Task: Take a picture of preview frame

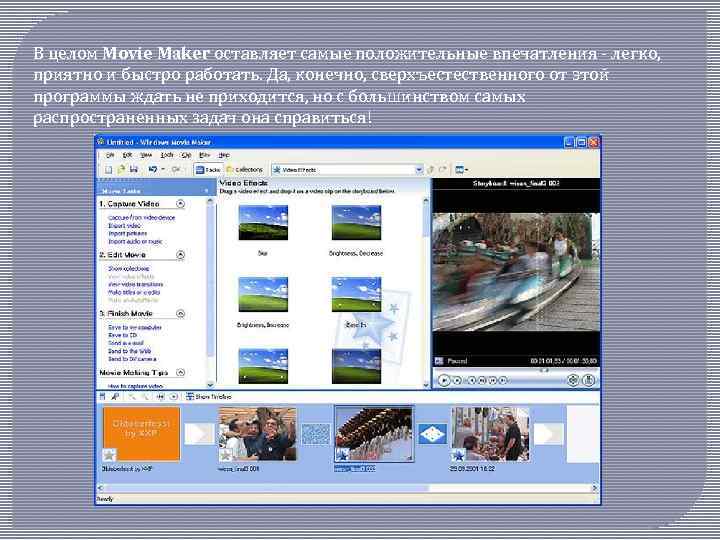Action: click(589, 380)
